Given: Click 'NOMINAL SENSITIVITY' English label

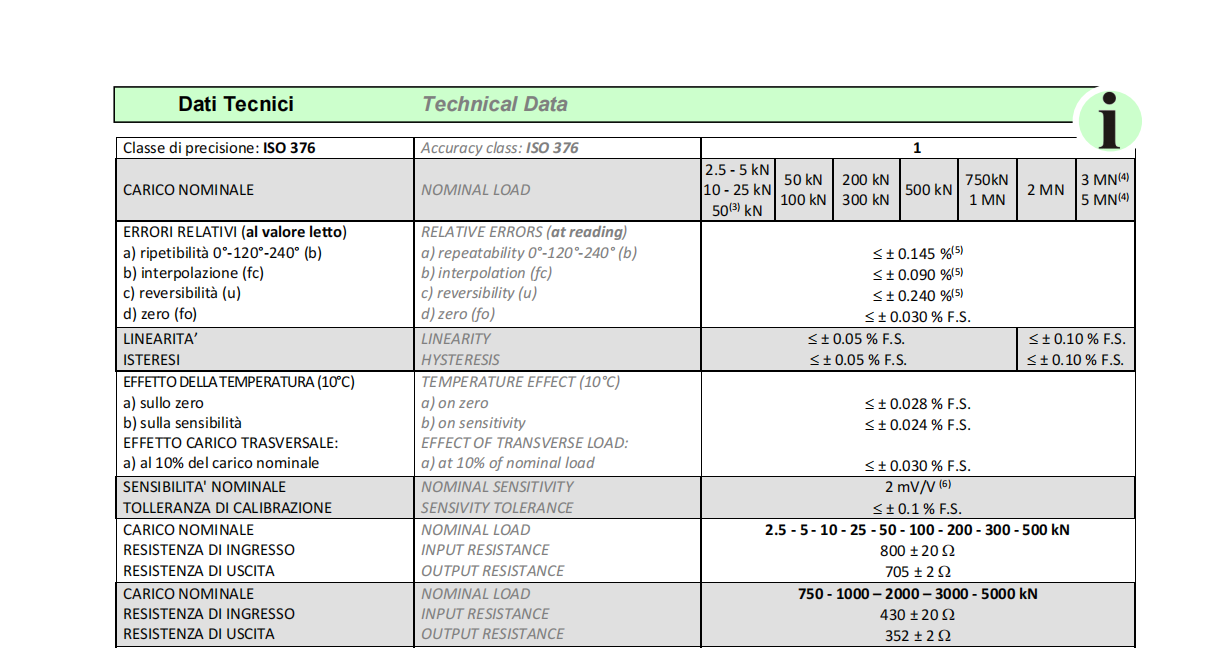Looking at the screenshot, I should (x=497, y=487).
